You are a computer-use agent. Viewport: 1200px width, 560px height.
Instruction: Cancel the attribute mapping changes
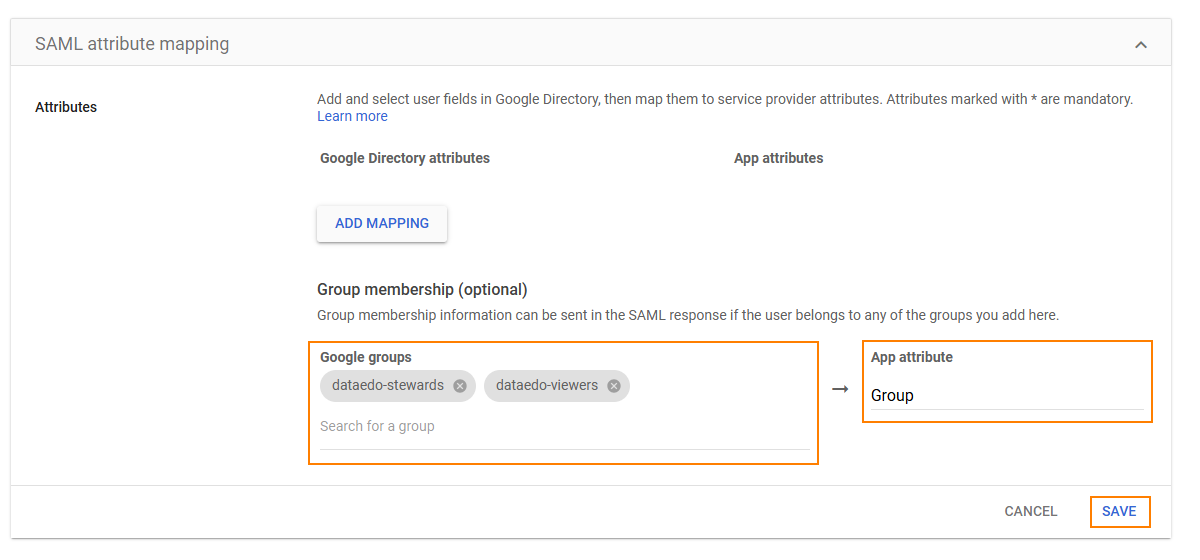[1031, 511]
